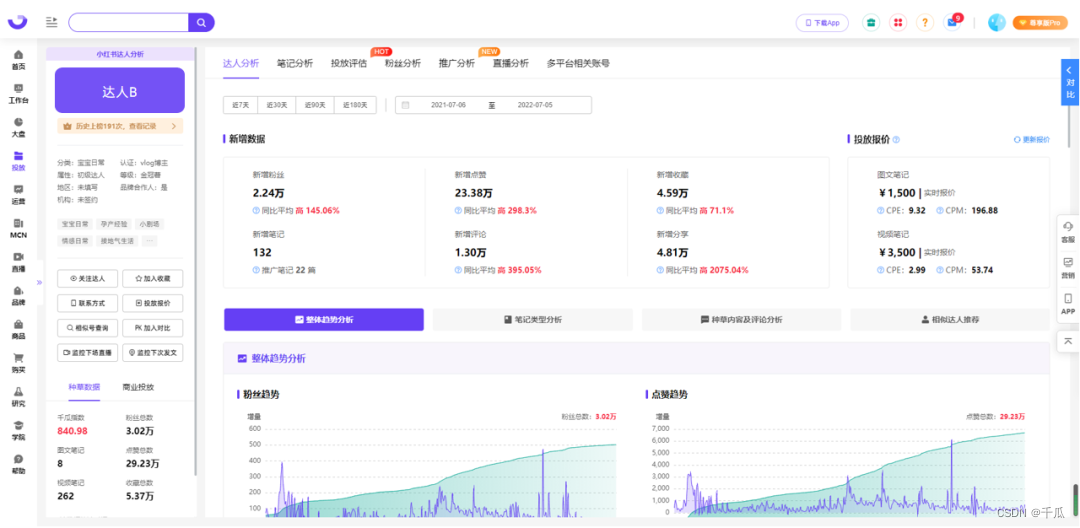Click 下载App button
The image size is (1080, 528).
click(x=822, y=23)
